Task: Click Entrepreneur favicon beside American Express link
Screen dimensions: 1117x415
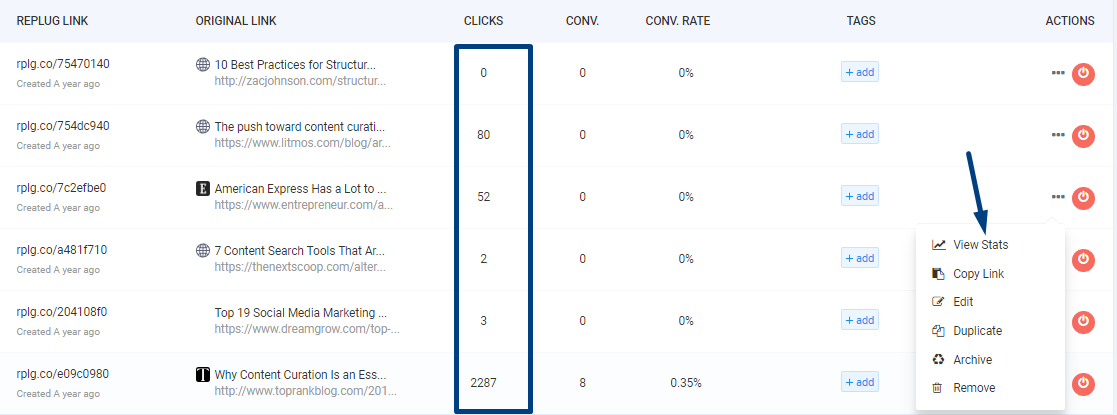Action: click(x=203, y=188)
